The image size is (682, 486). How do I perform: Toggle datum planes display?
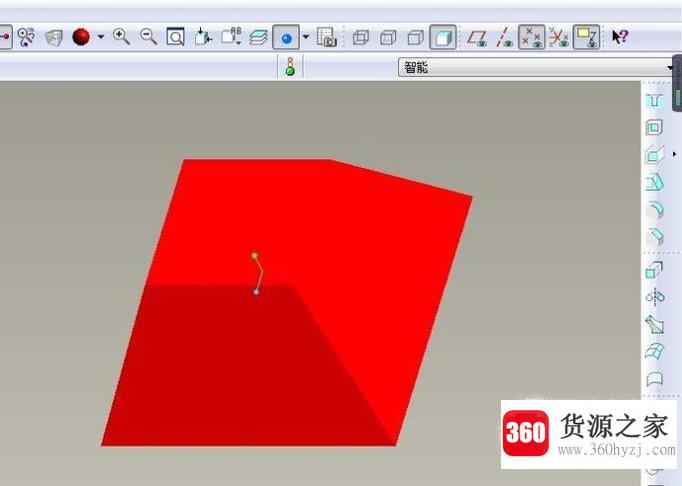click(477, 37)
